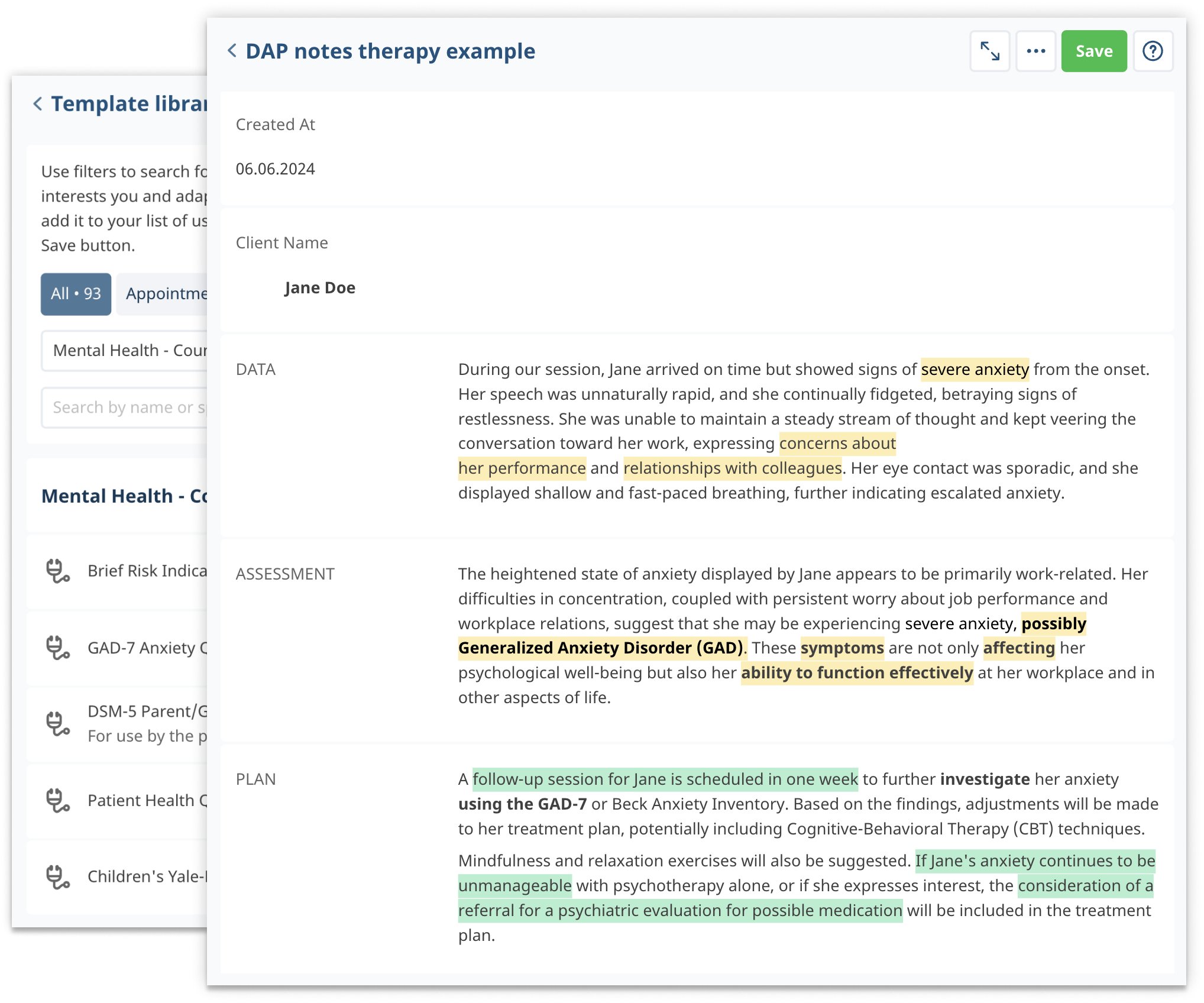Click the Jane Doe client name field

click(320, 288)
